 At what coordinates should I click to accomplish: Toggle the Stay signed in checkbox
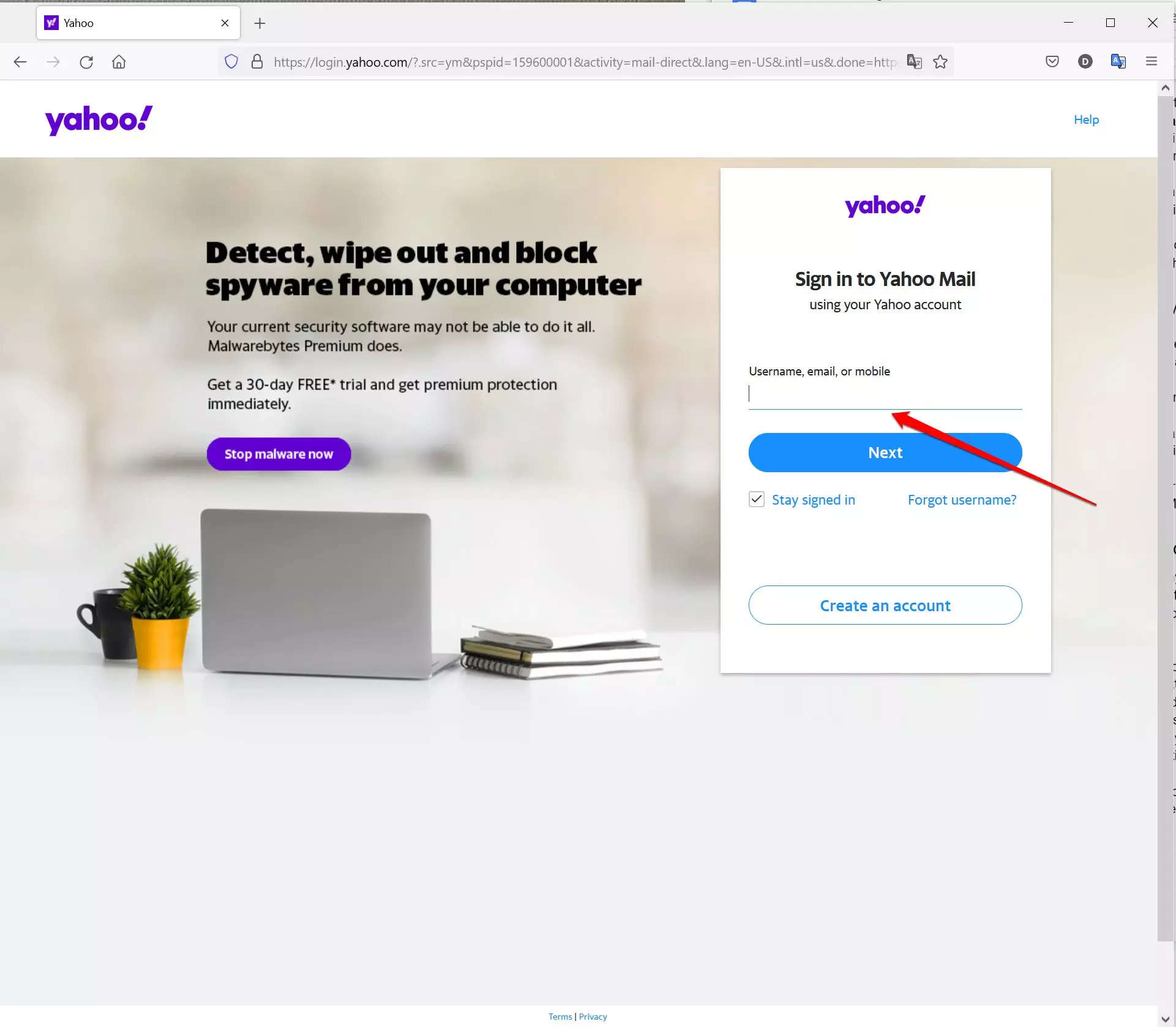(757, 499)
